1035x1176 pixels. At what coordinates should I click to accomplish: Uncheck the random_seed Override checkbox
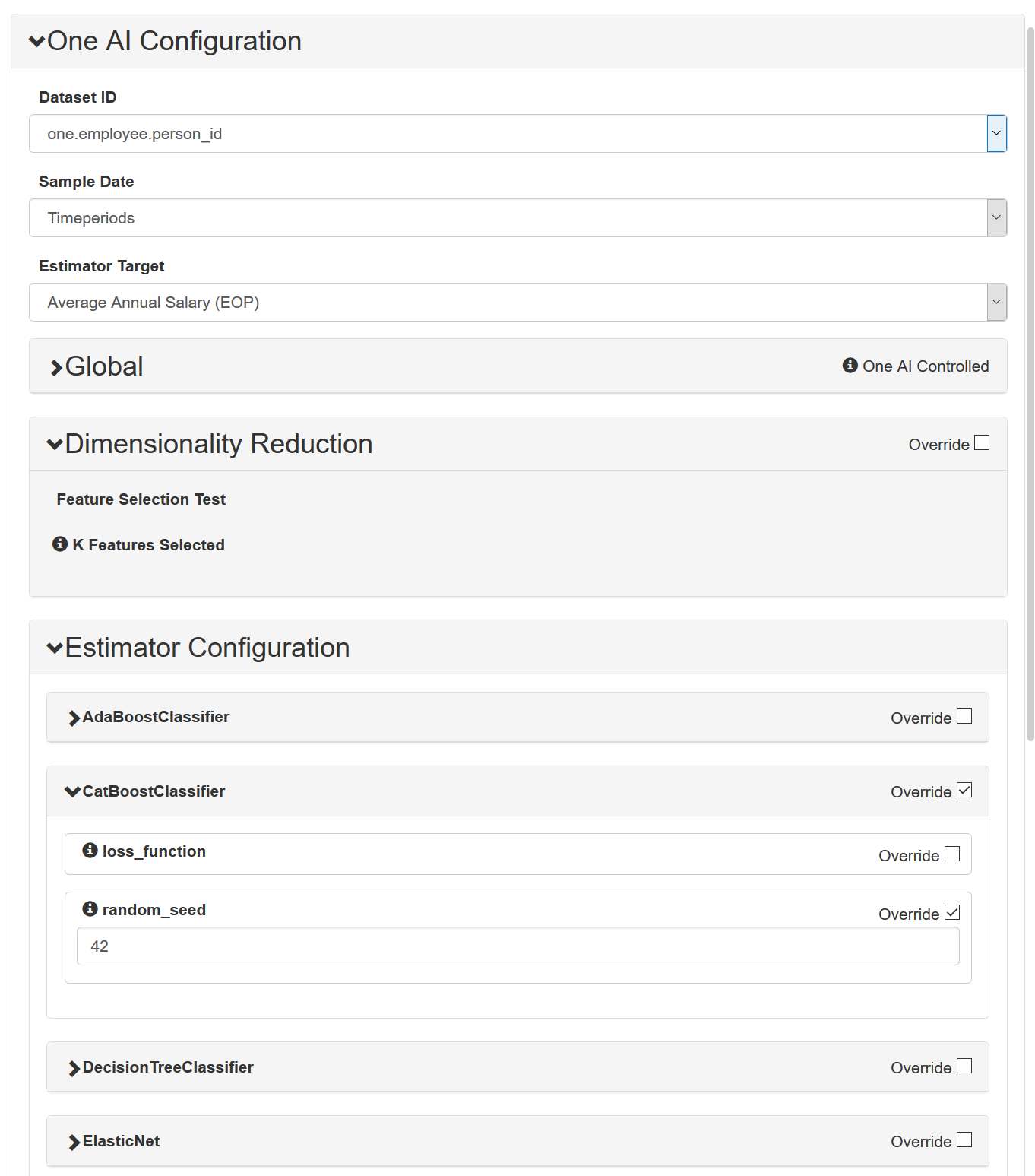coord(952,913)
